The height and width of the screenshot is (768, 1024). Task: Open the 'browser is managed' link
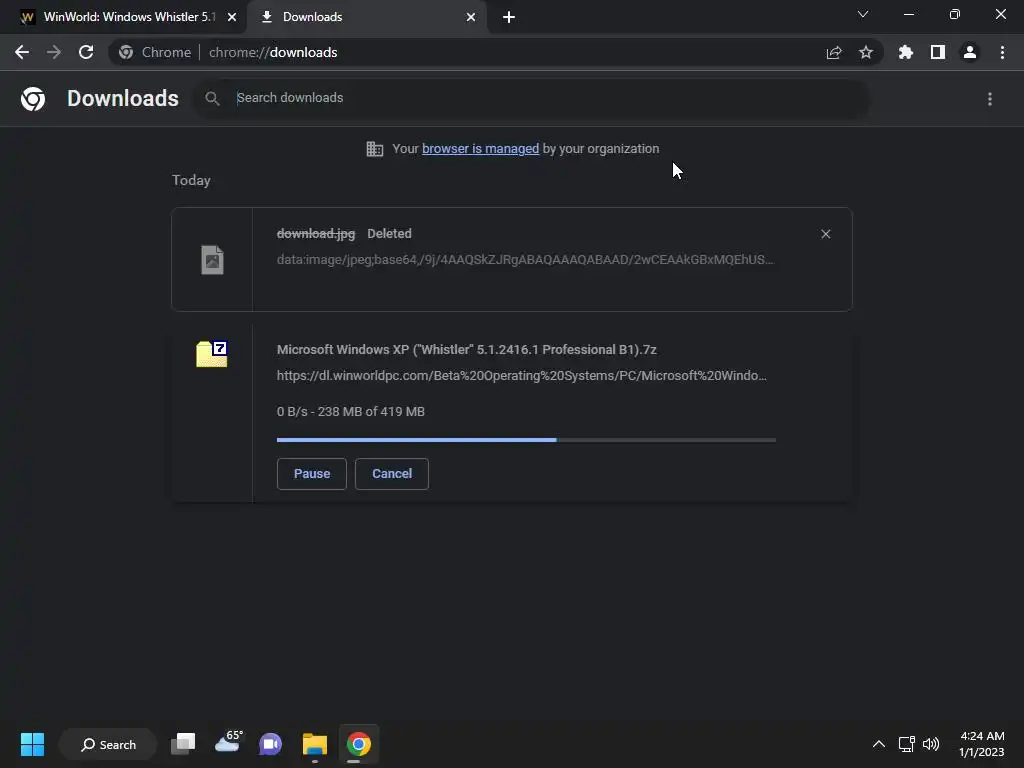click(481, 149)
